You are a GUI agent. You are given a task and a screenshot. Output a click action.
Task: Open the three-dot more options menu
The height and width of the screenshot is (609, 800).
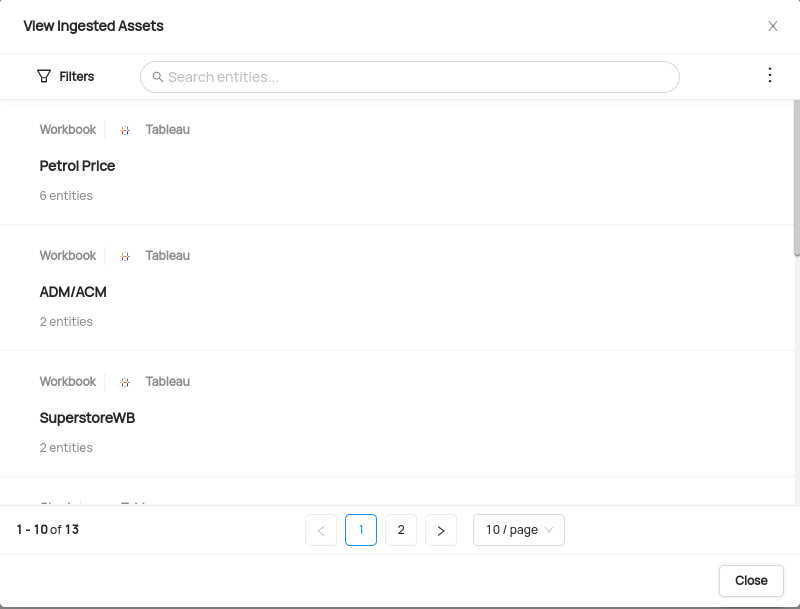[769, 75]
